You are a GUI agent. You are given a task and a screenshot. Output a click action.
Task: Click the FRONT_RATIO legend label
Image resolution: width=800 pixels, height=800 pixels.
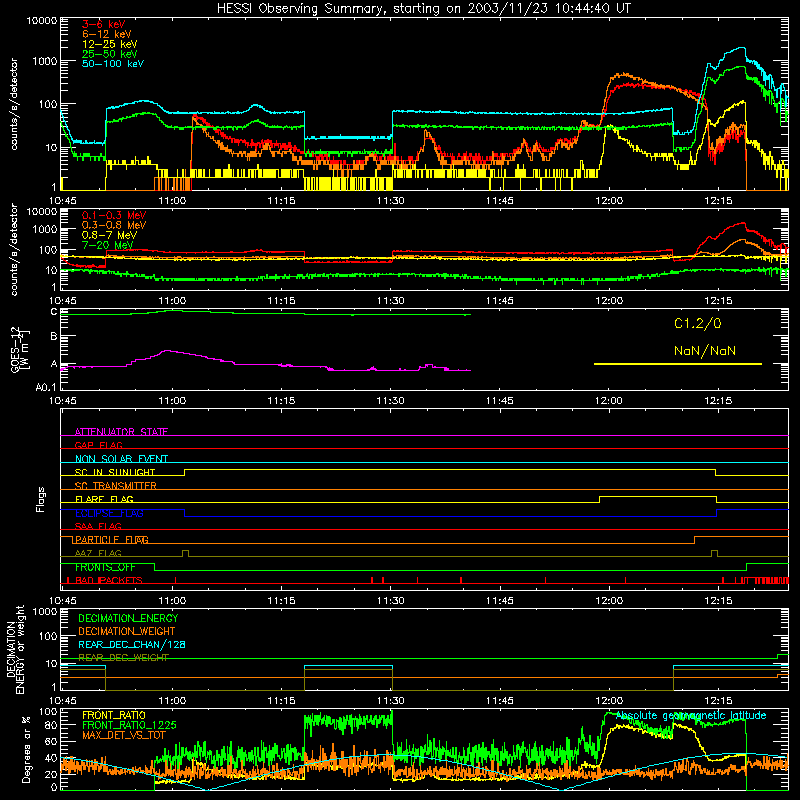pos(114,715)
